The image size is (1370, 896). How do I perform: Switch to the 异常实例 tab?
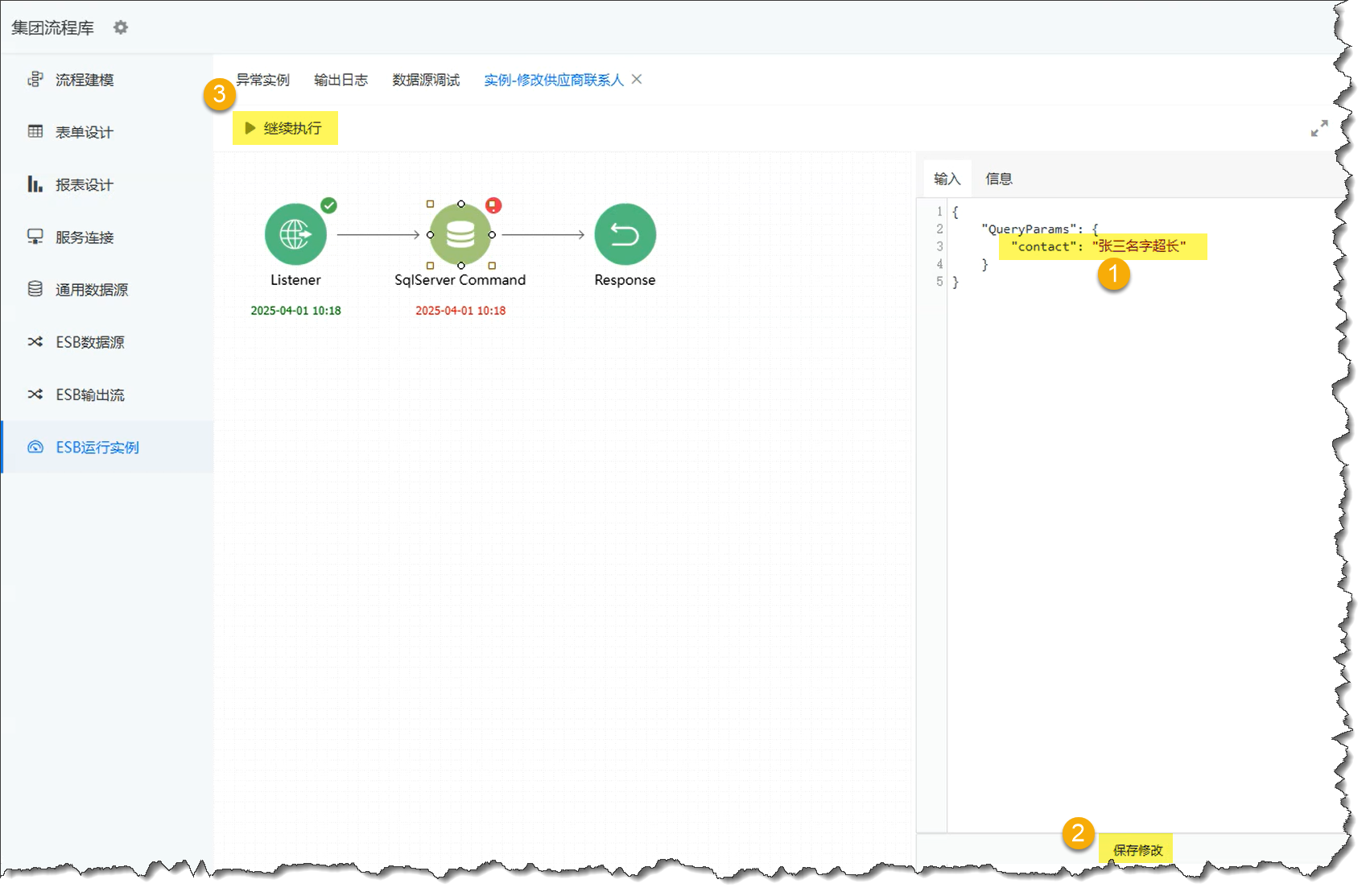262,80
